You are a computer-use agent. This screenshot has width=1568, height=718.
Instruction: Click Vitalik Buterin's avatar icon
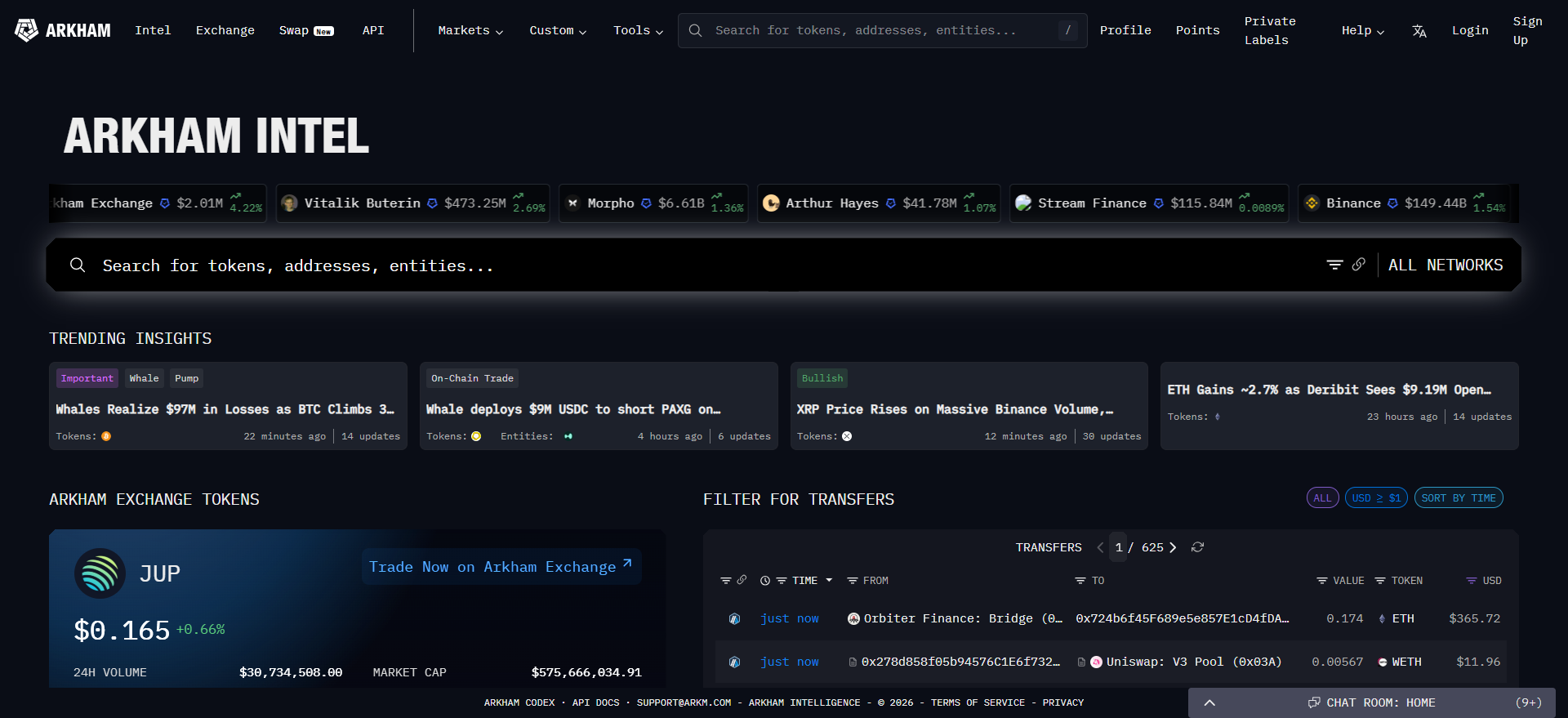(x=289, y=203)
